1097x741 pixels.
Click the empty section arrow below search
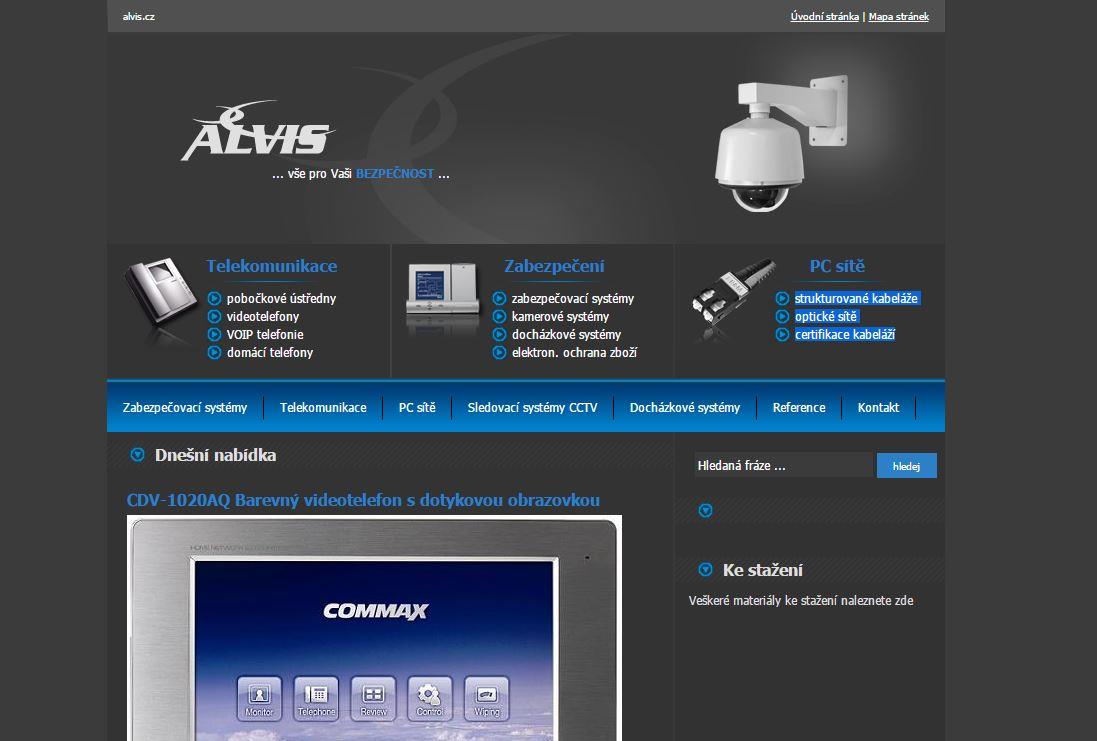706,510
